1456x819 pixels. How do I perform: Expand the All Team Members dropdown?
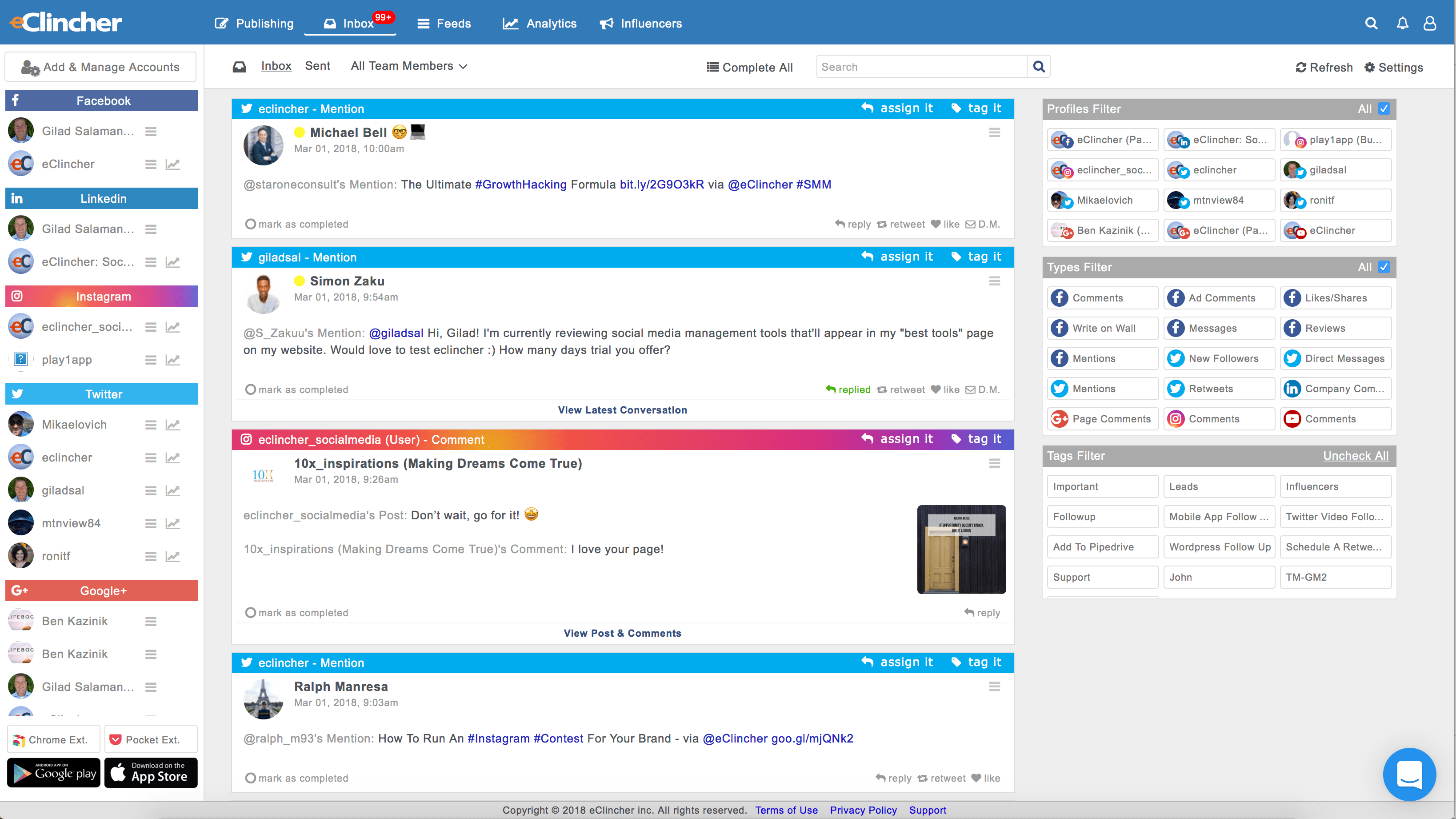click(408, 66)
